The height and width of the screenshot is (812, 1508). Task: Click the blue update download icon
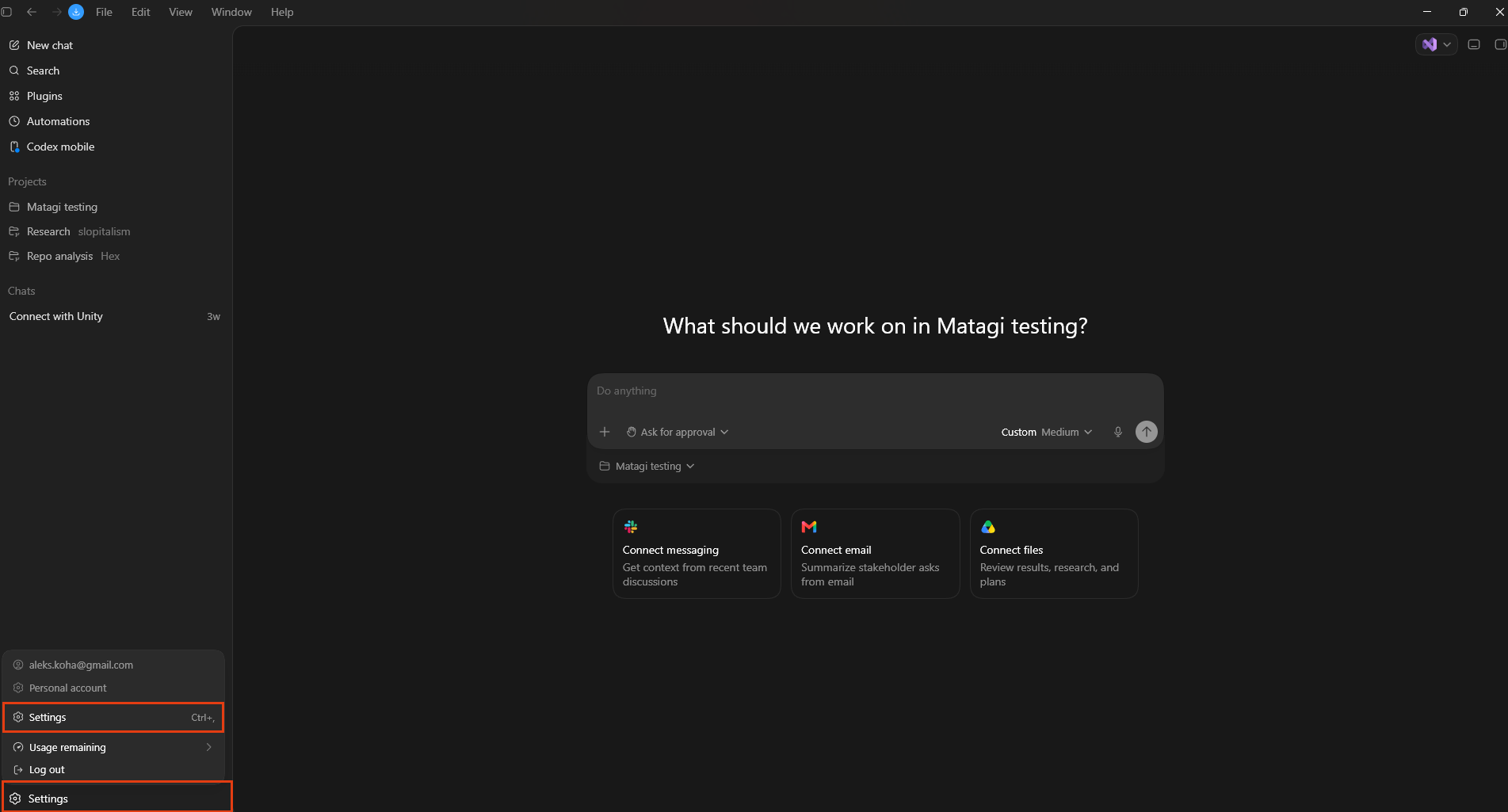(x=76, y=12)
